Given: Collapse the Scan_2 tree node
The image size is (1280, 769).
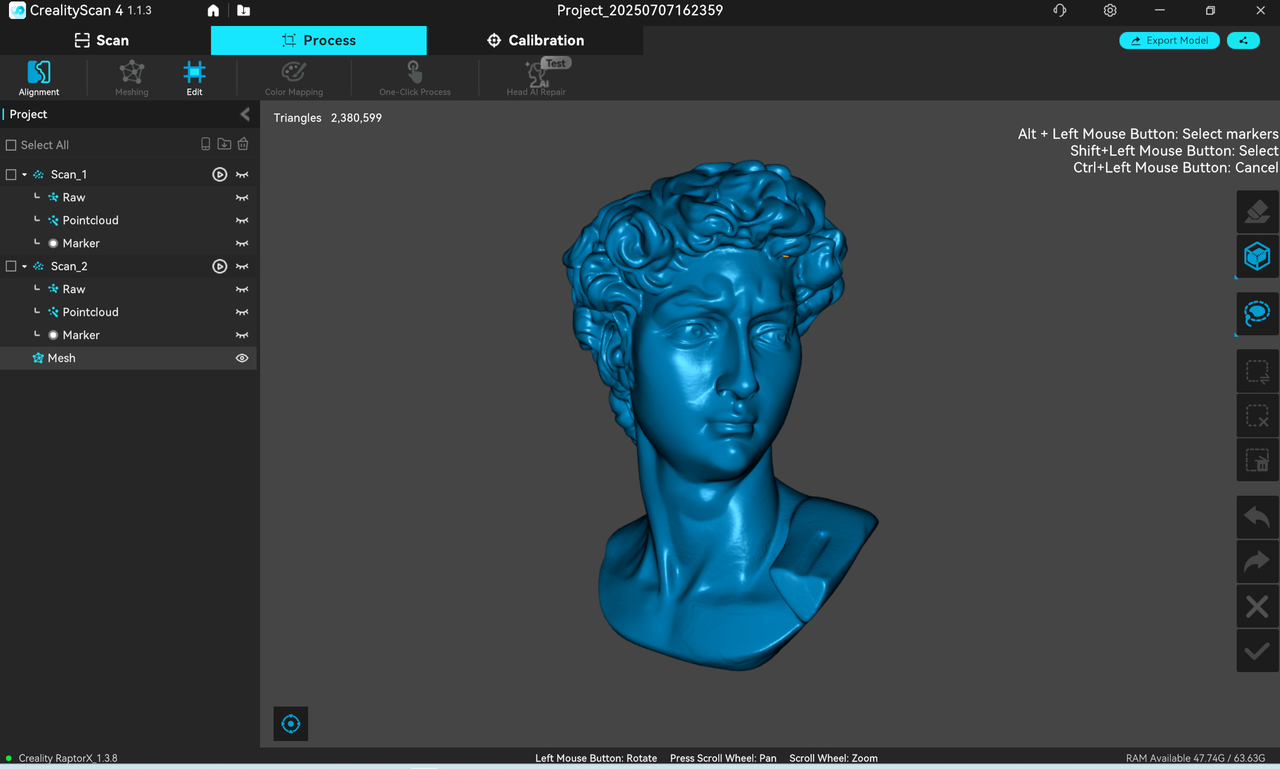Looking at the screenshot, I should pyautogui.click(x=25, y=266).
